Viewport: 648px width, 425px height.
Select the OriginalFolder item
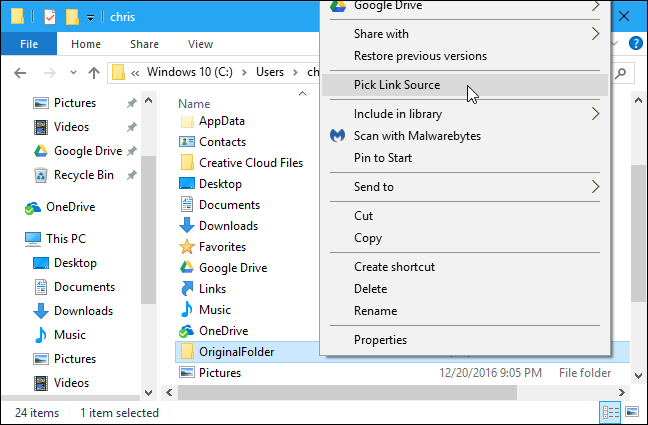(x=236, y=351)
